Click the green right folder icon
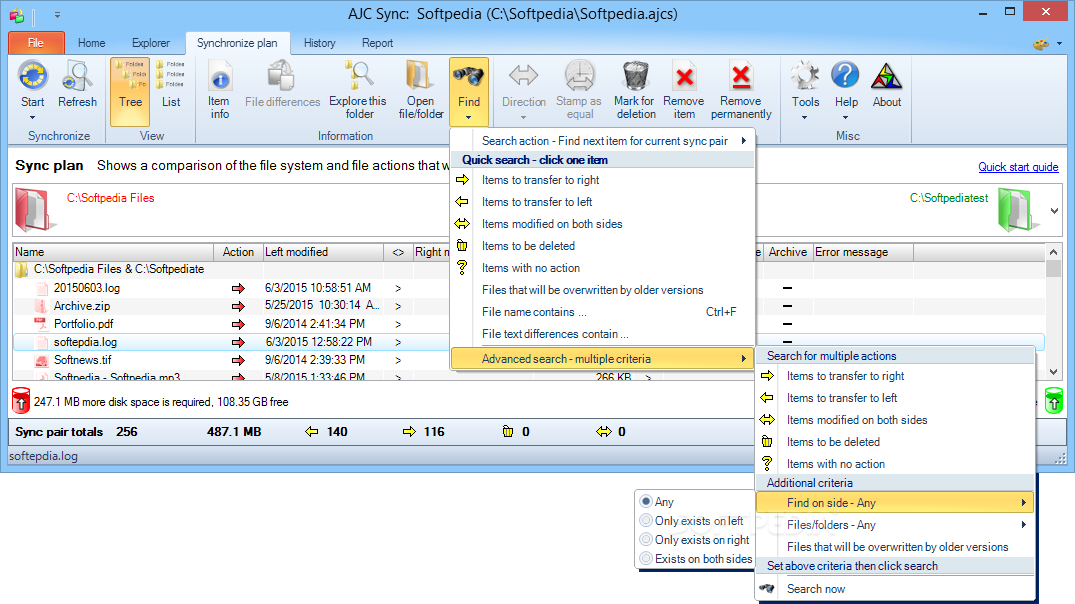Image resolution: width=1075 pixels, height=604 pixels. click(x=1017, y=210)
